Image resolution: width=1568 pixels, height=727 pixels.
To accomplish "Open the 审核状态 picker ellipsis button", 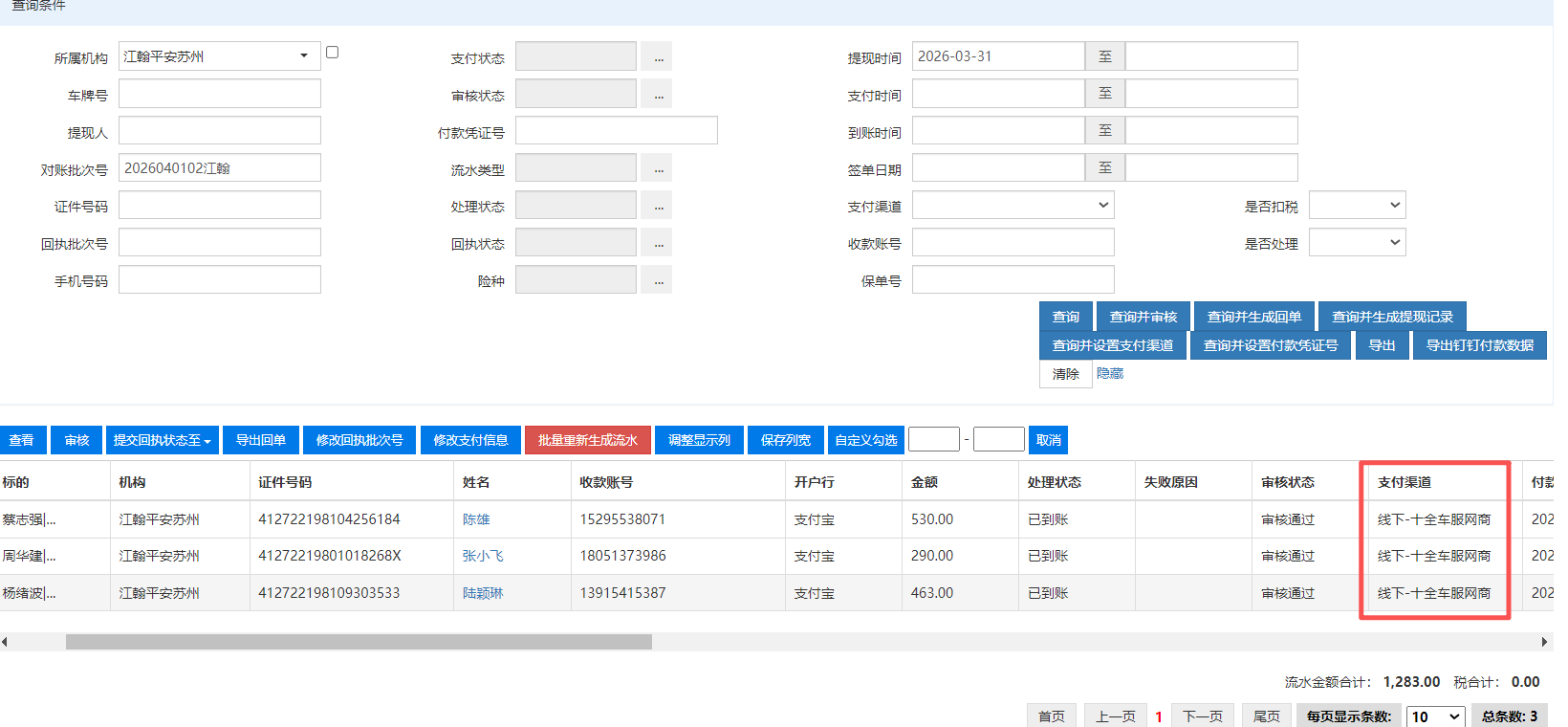I will tap(656, 94).
